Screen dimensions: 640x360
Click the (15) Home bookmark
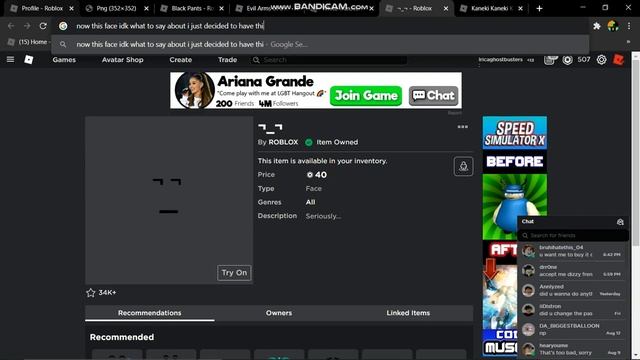click(x=28, y=42)
